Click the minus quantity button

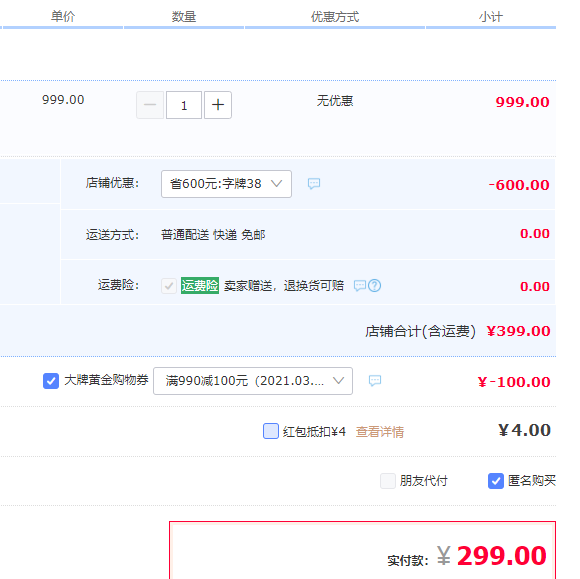(150, 105)
